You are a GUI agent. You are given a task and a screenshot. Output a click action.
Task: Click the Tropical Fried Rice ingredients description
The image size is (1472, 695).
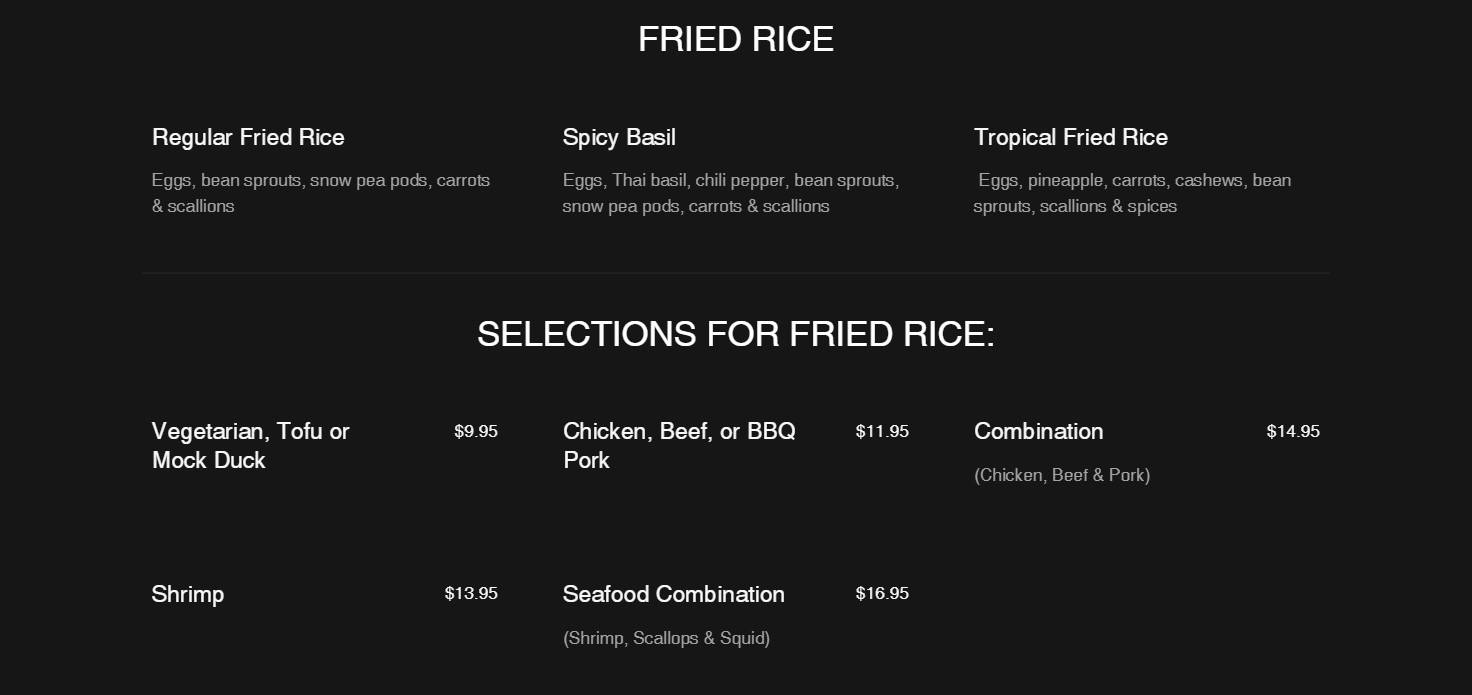[x=1132, y=193]
